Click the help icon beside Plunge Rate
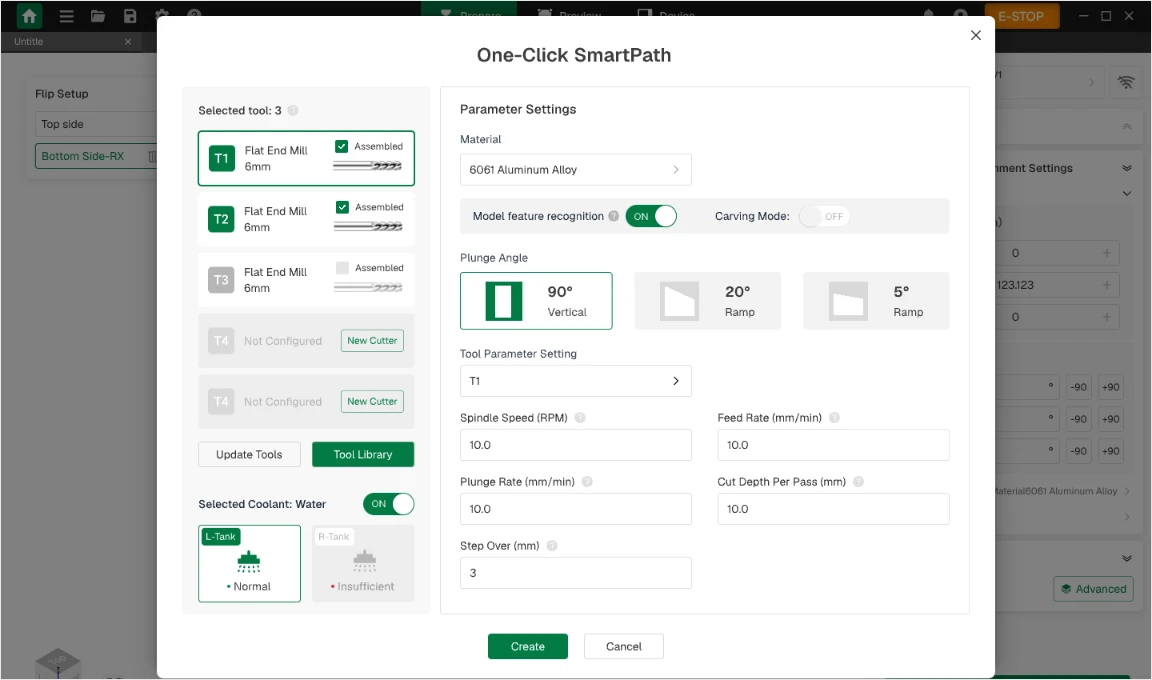Image resolution: width=1152 pixels, height=680 pixels. click(x=587, y=482)
